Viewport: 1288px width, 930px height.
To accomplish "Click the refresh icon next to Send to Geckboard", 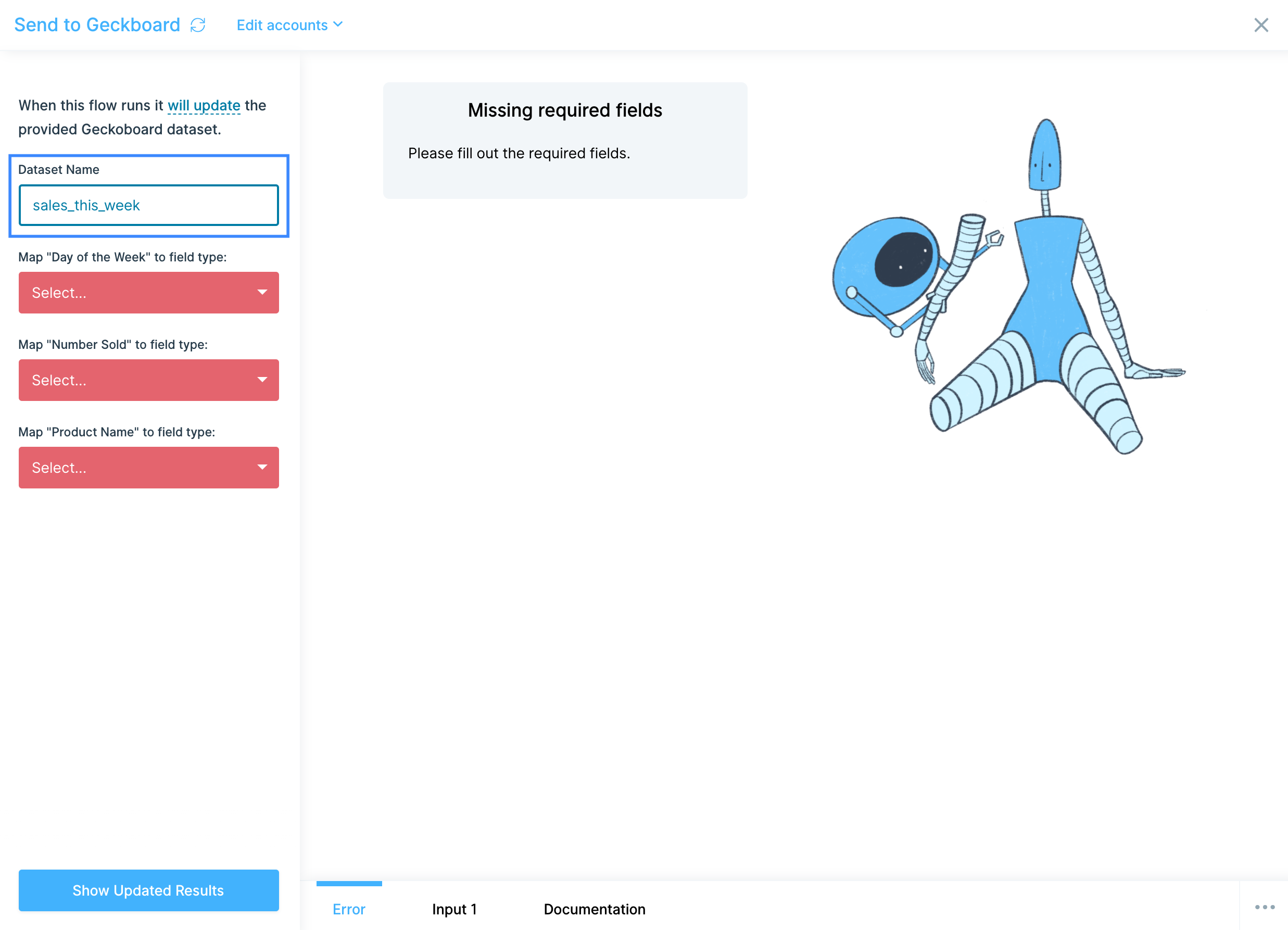I will (x=198, y=25).
